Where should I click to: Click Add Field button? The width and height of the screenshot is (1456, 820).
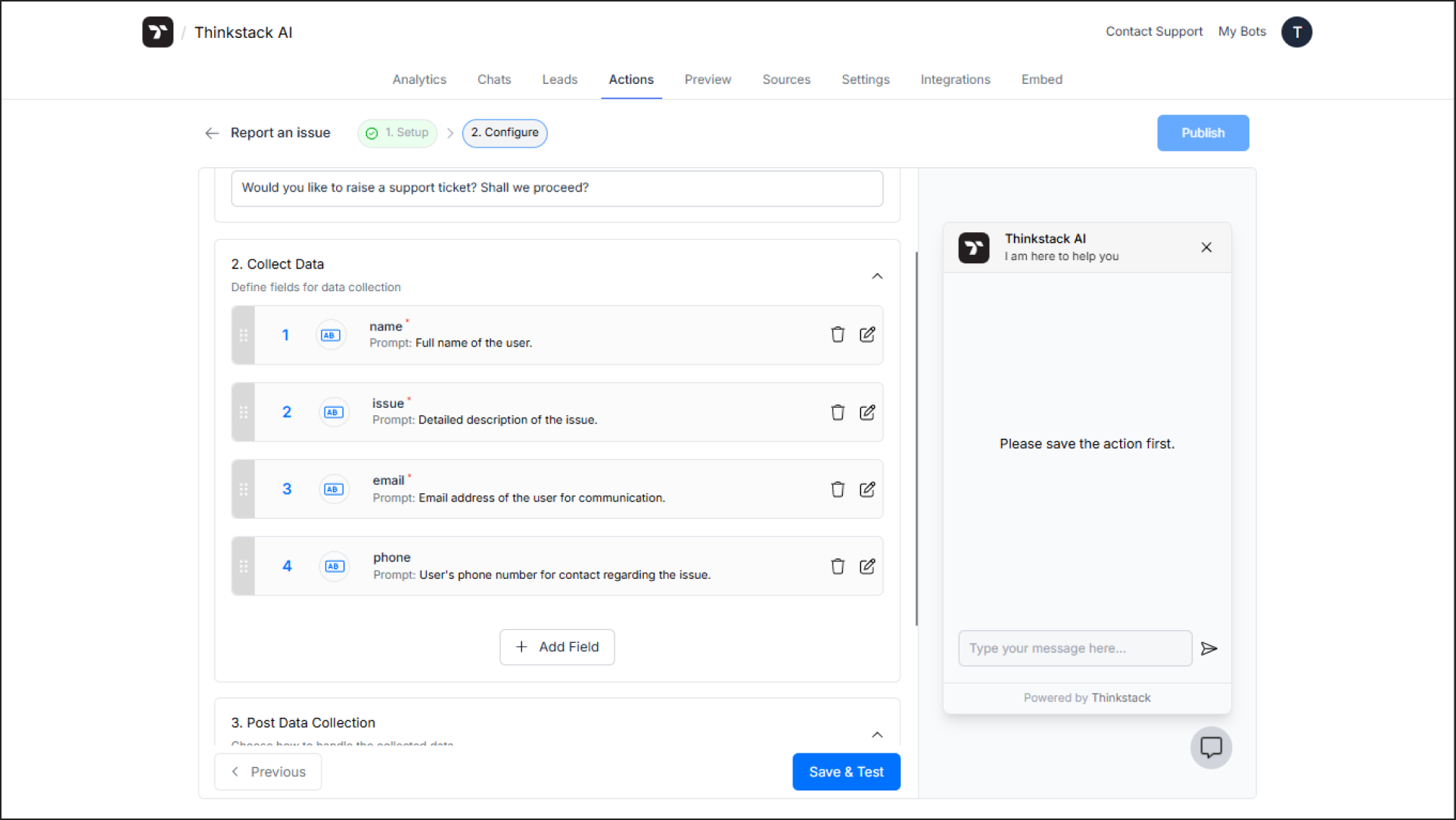coord(557,647)
